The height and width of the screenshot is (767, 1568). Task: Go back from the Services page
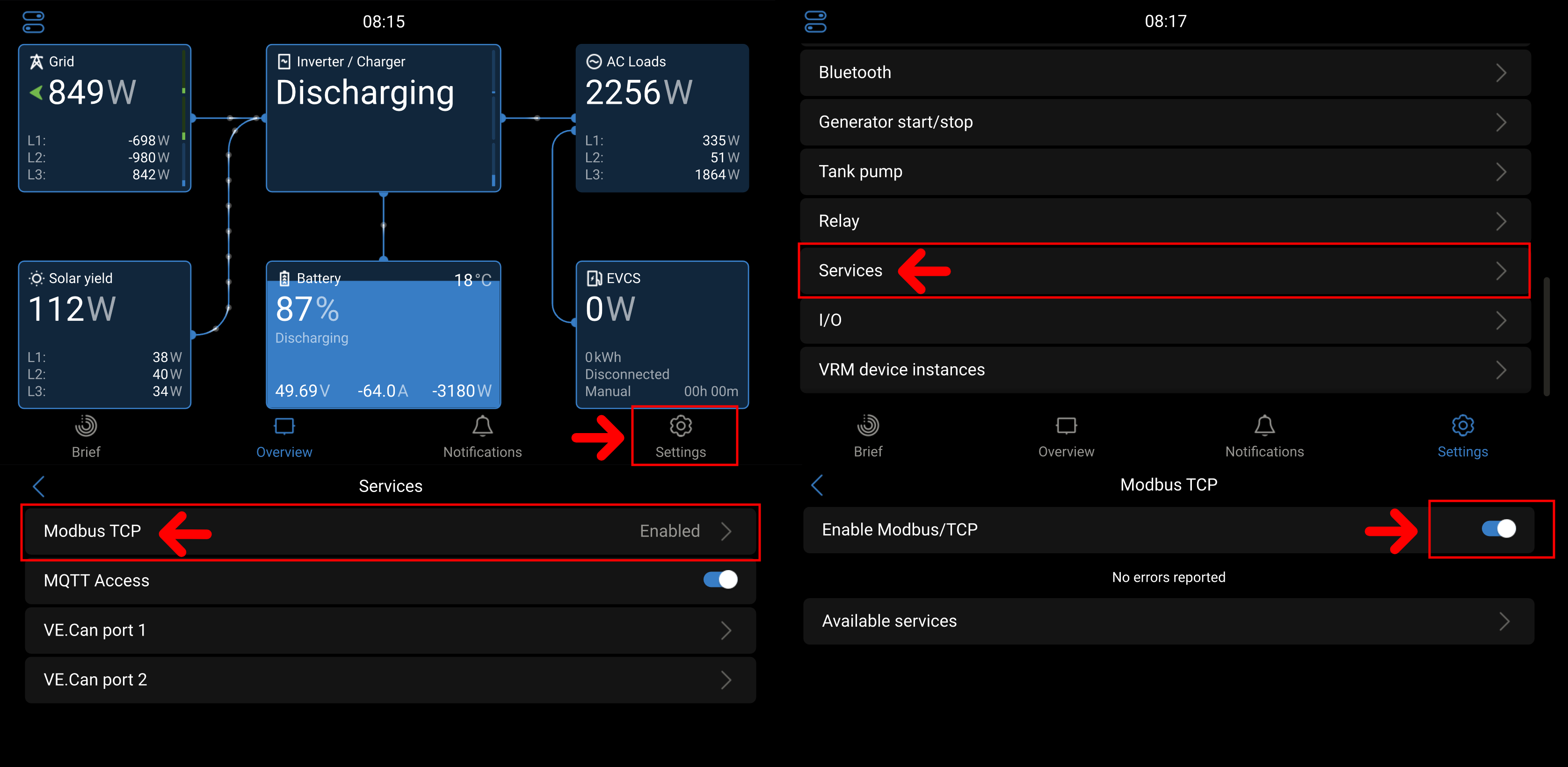(x=39, y=486)
